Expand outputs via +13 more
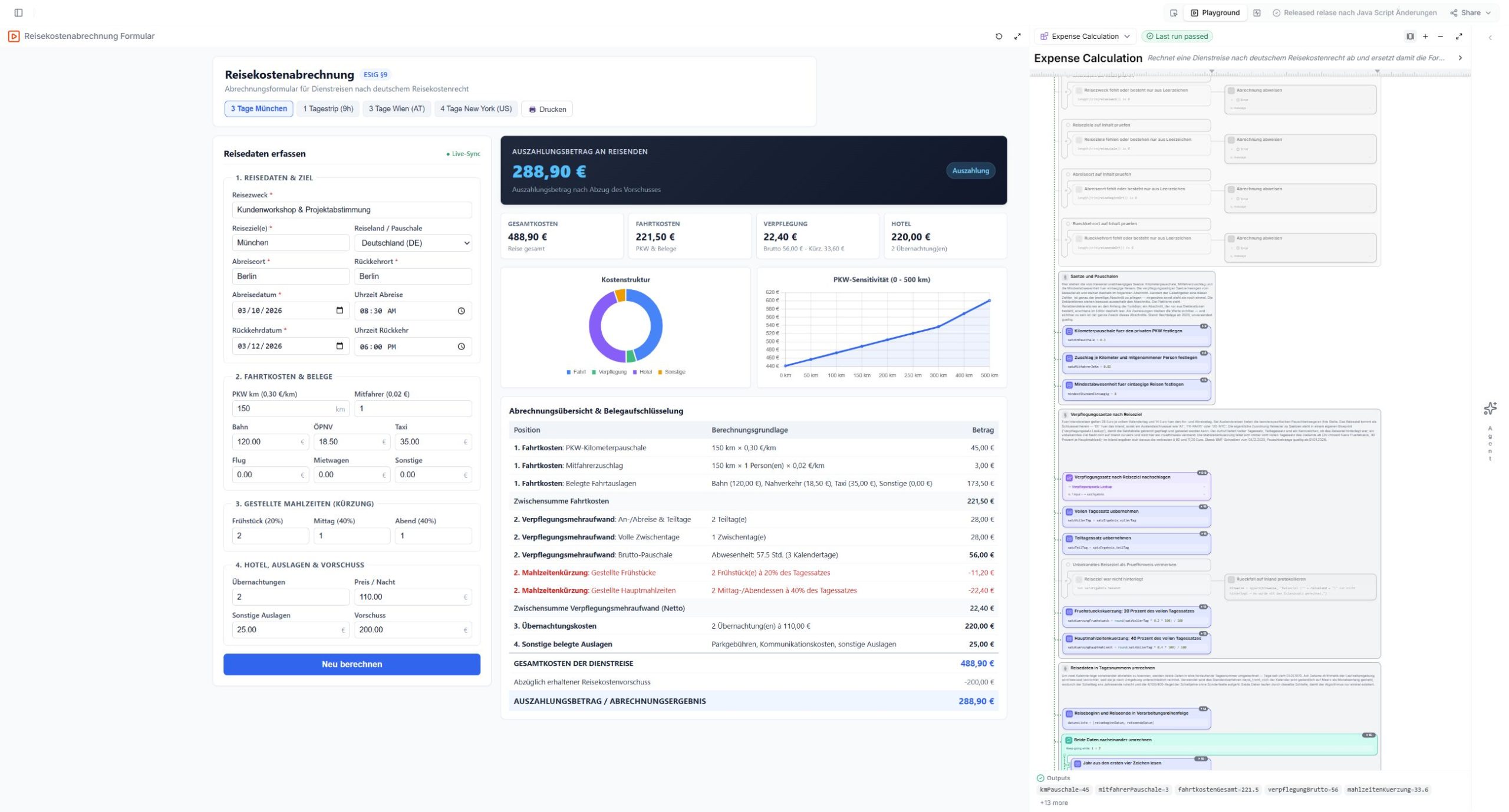 click(1053, 803)
